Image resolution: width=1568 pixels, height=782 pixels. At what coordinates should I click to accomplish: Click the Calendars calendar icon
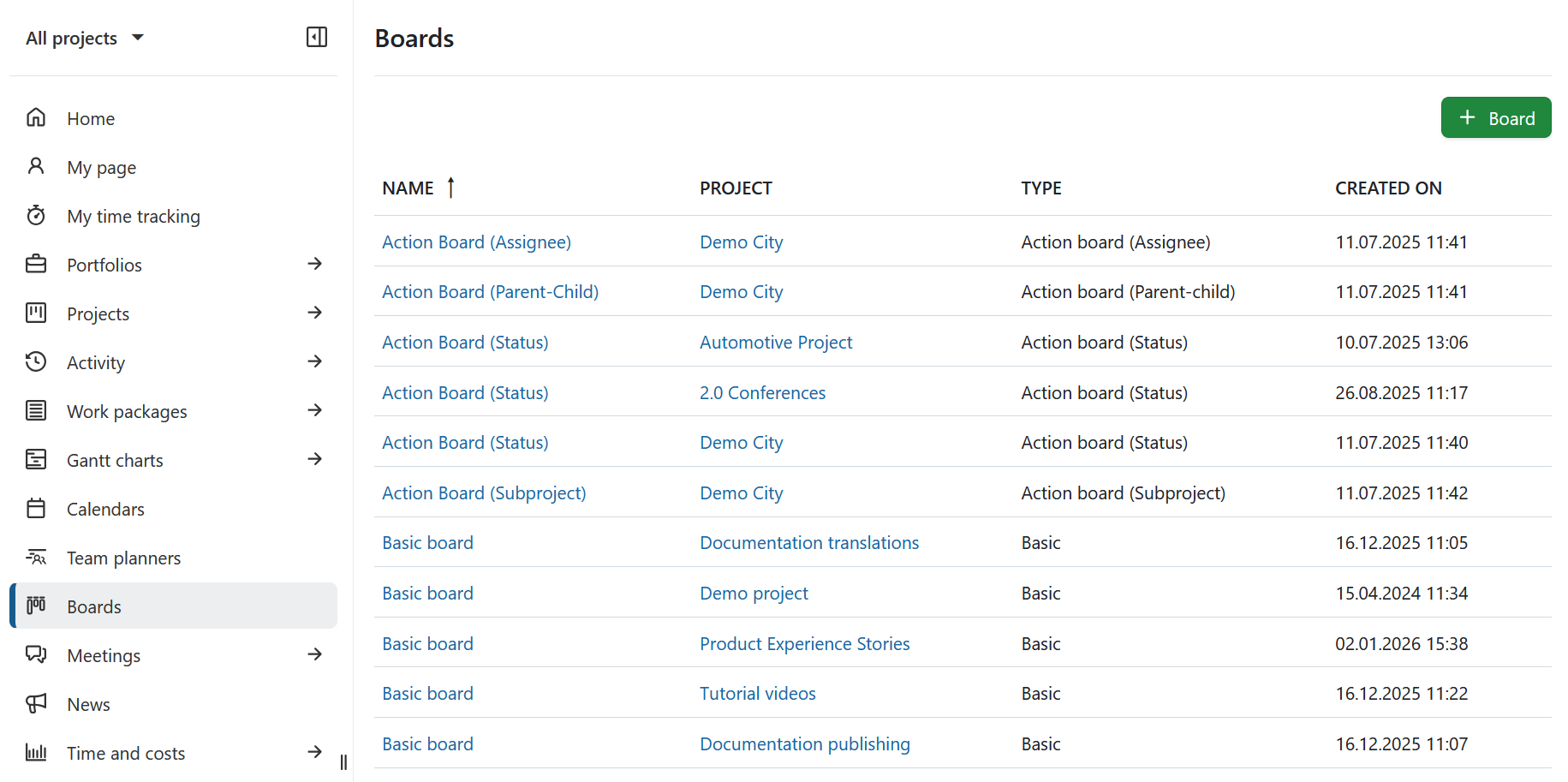coord(36,508)
